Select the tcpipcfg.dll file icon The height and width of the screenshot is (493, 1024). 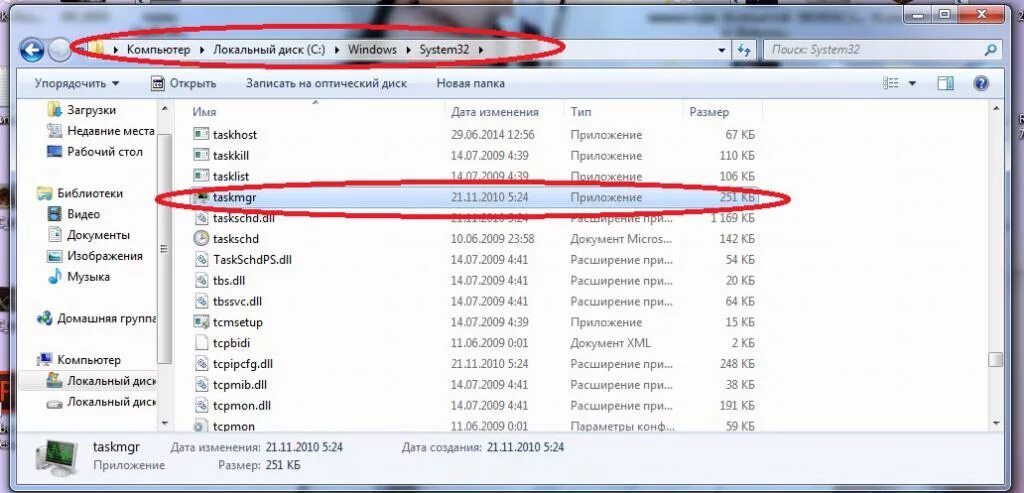[x=200, y=364]
